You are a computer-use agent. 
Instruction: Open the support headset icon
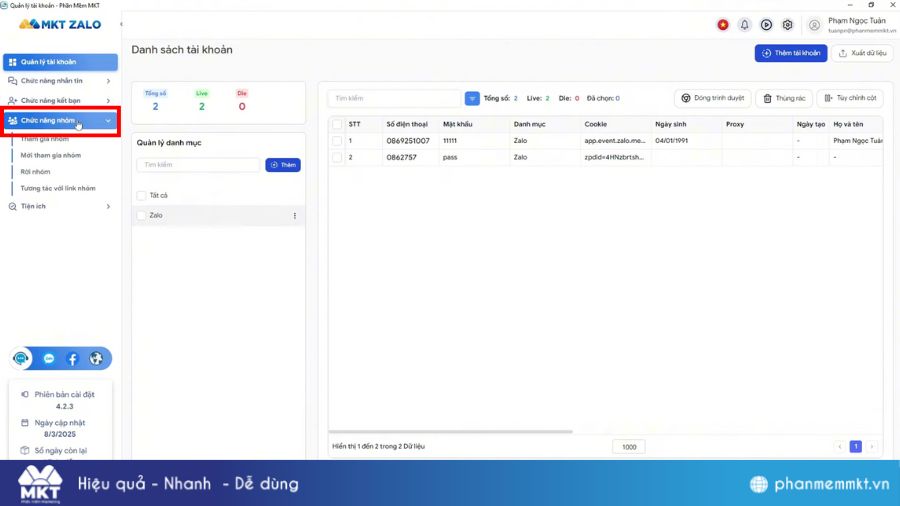tap(21, 359)
